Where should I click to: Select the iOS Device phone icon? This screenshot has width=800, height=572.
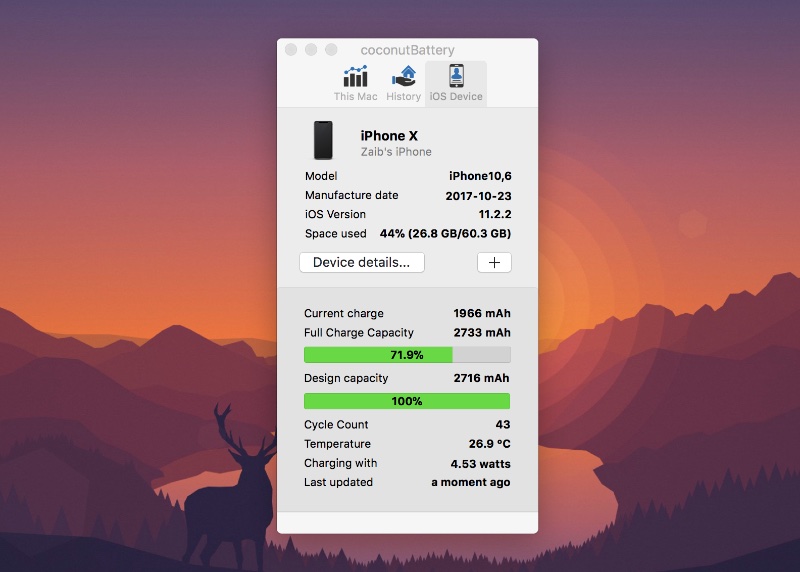click(x=456, y=76)
